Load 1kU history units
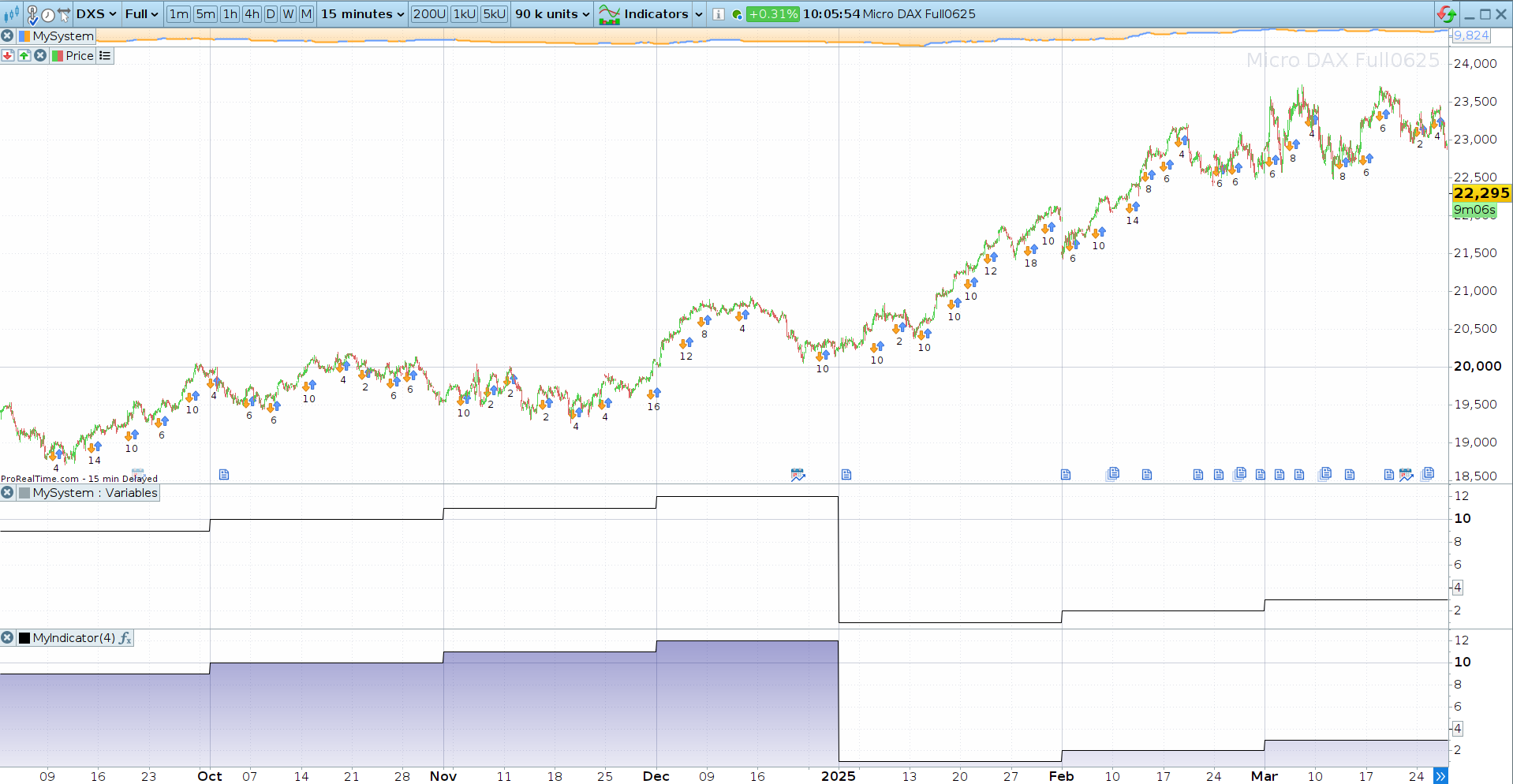The height and width of the screenshot is (784, 1513). pos(465,14)
